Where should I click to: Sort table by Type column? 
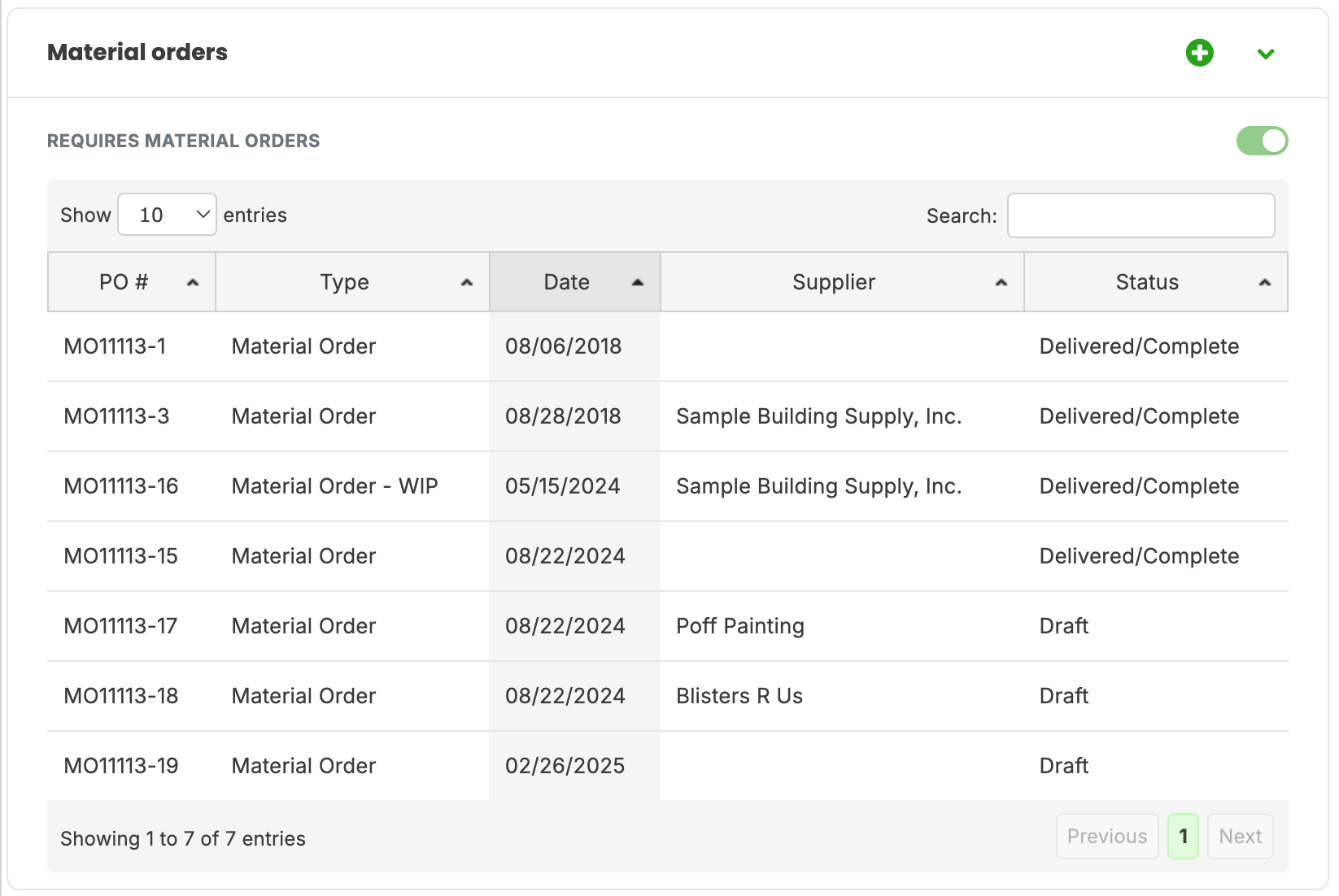352,282
